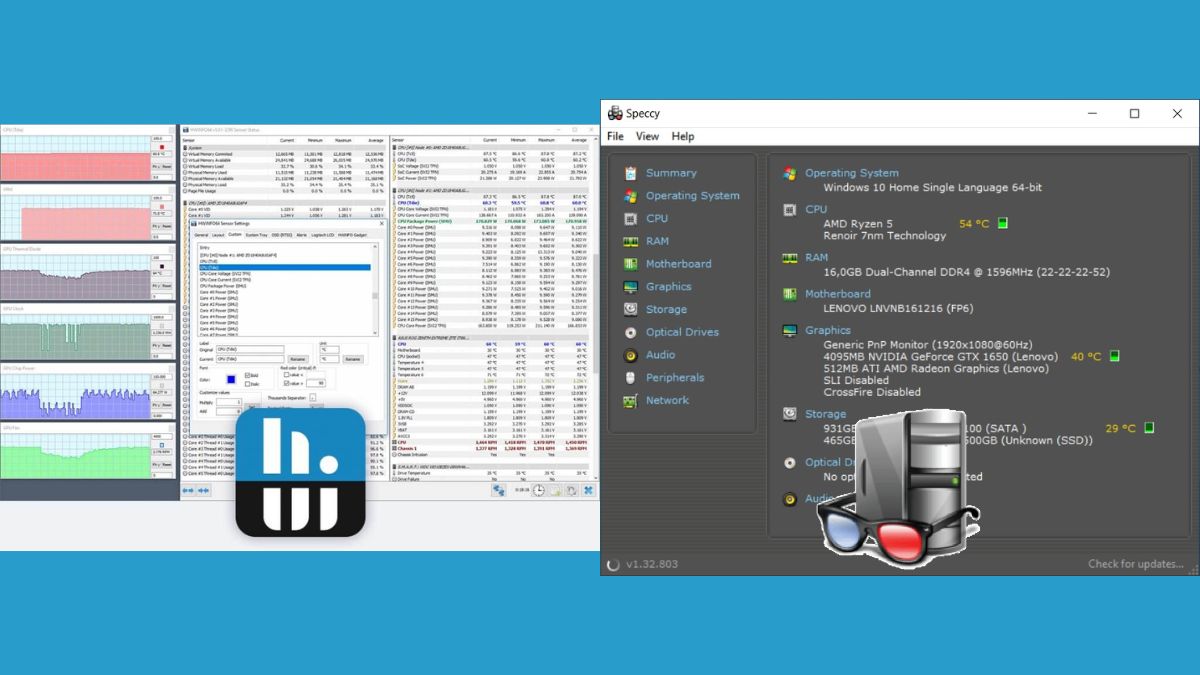Switch to the HWiNFO Gadget tab
This screenshot has height=675, width=1200.
352,235
